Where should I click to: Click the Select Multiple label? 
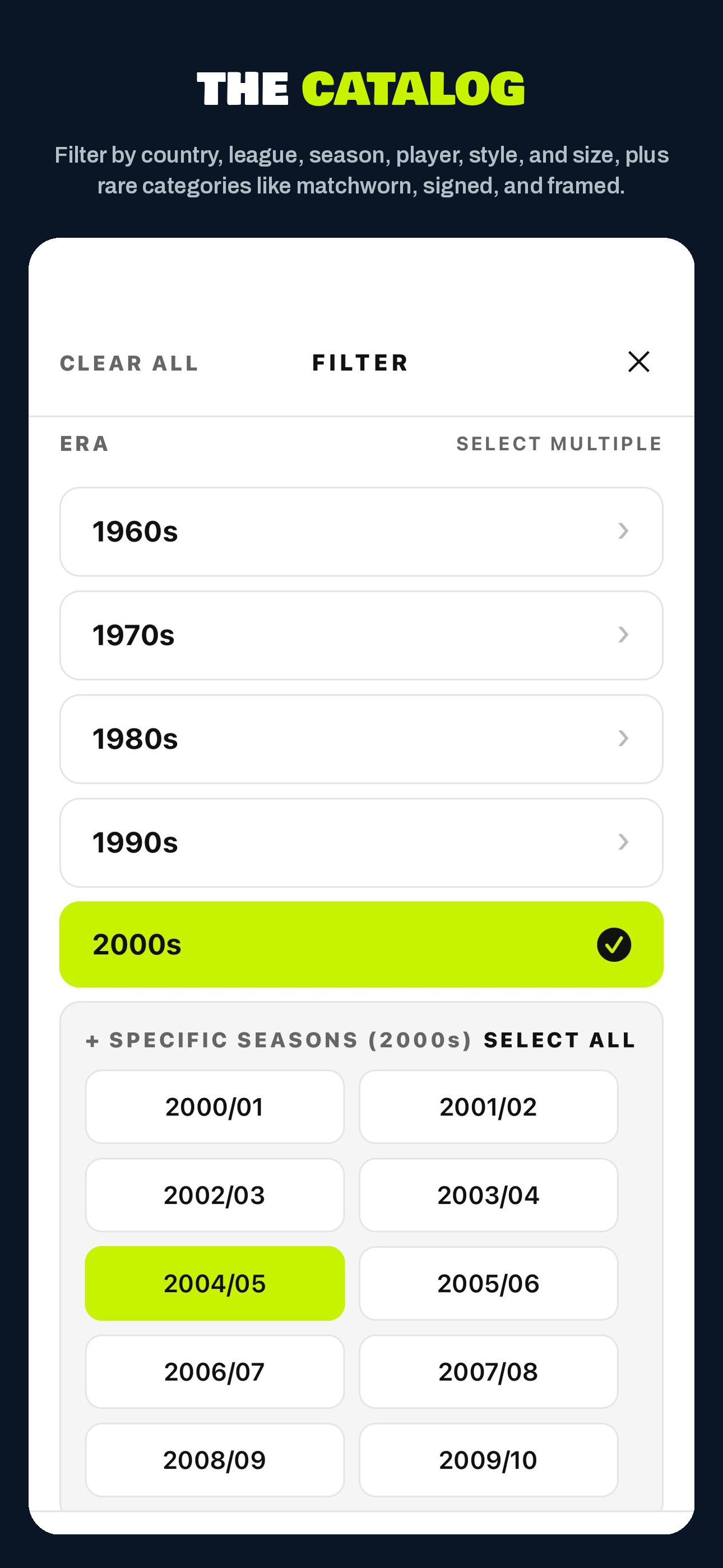point(559,444)
